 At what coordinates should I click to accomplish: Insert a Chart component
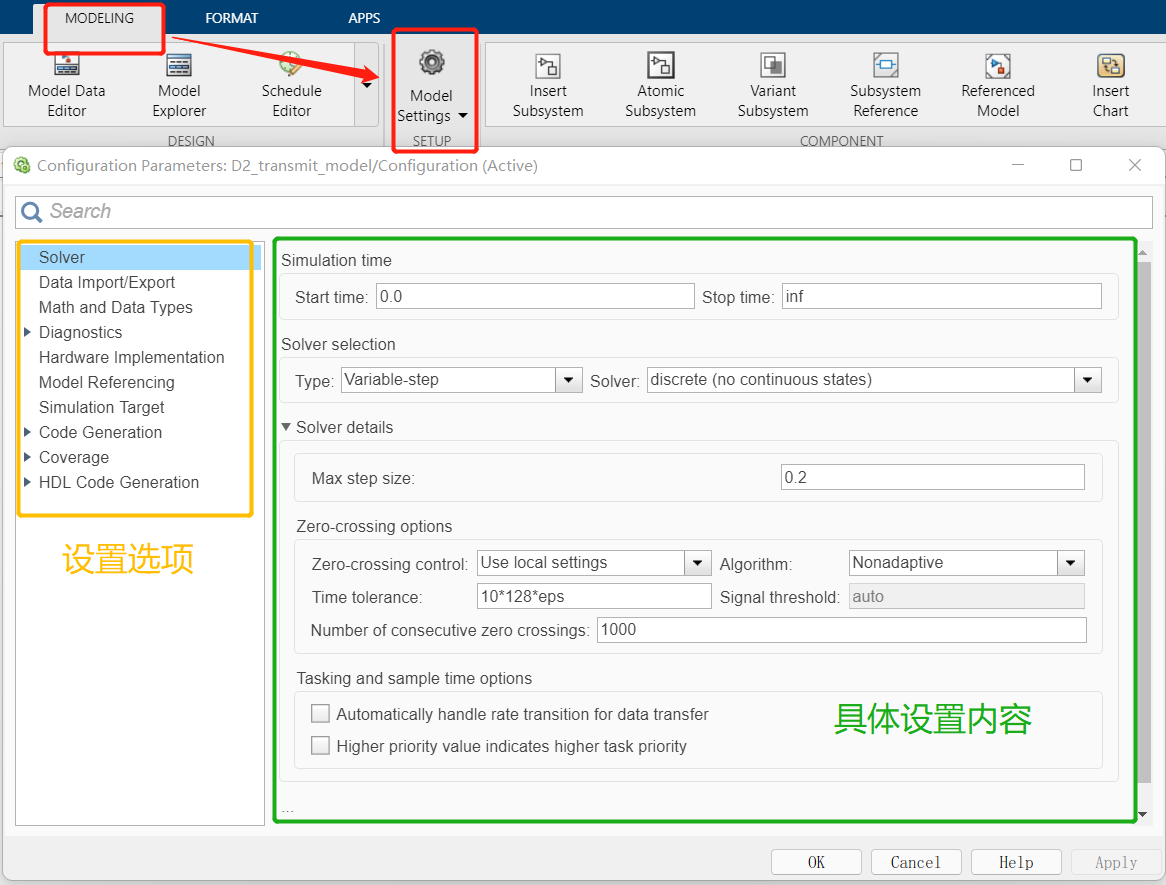[1110, 86]
